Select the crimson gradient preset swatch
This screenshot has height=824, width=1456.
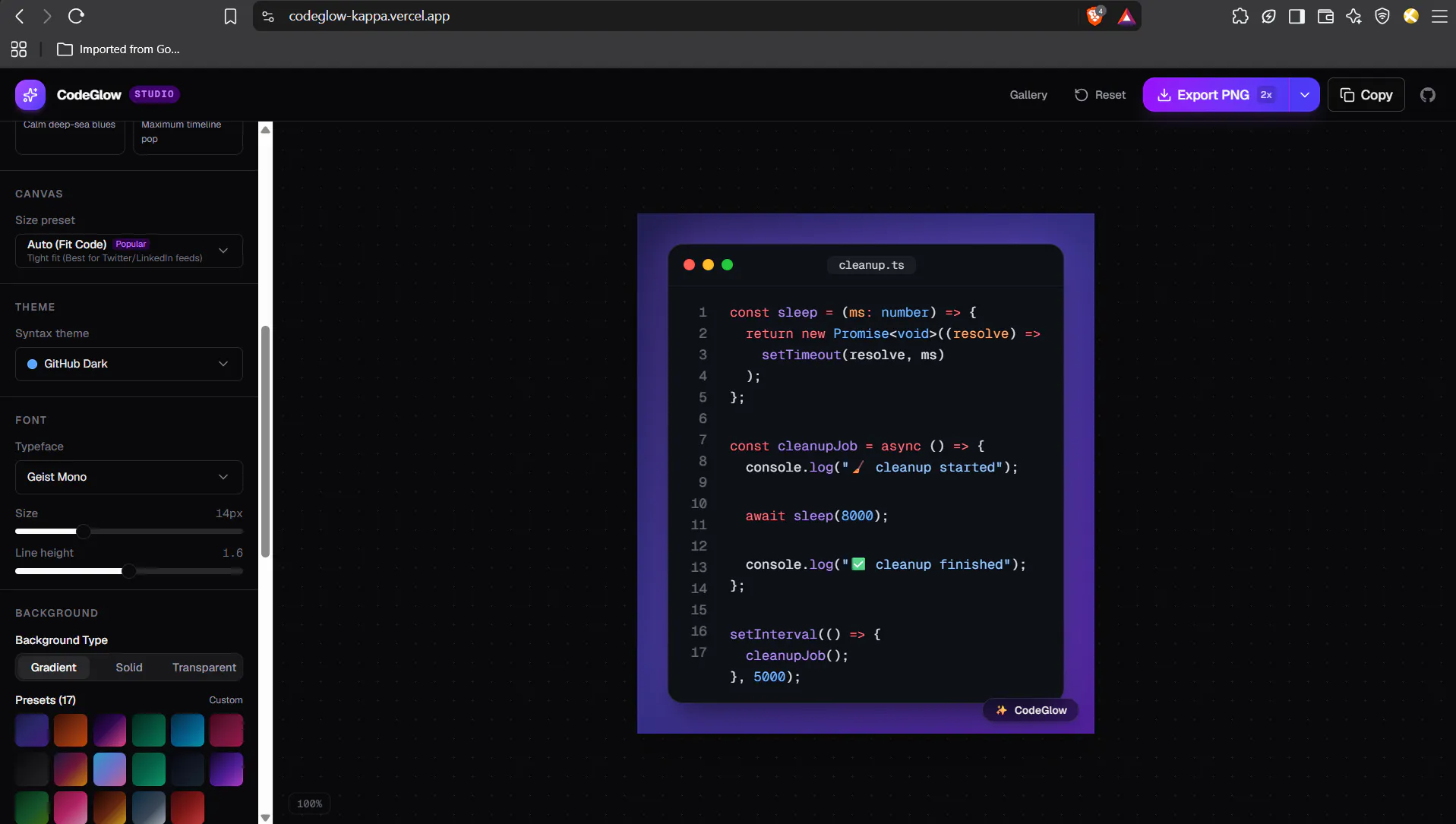[x=226, y=731]
